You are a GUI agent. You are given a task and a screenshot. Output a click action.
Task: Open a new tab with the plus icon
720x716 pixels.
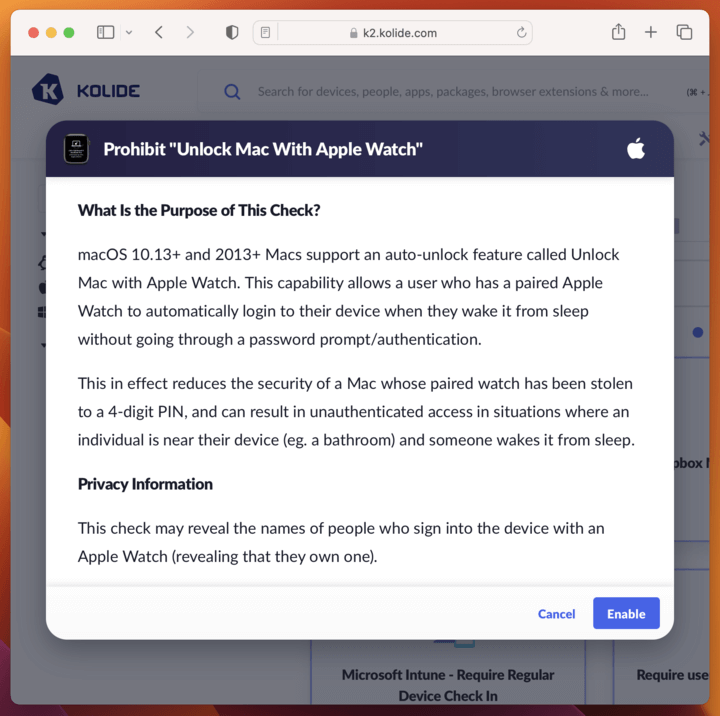pyautogui.click(x=651, y=32)
